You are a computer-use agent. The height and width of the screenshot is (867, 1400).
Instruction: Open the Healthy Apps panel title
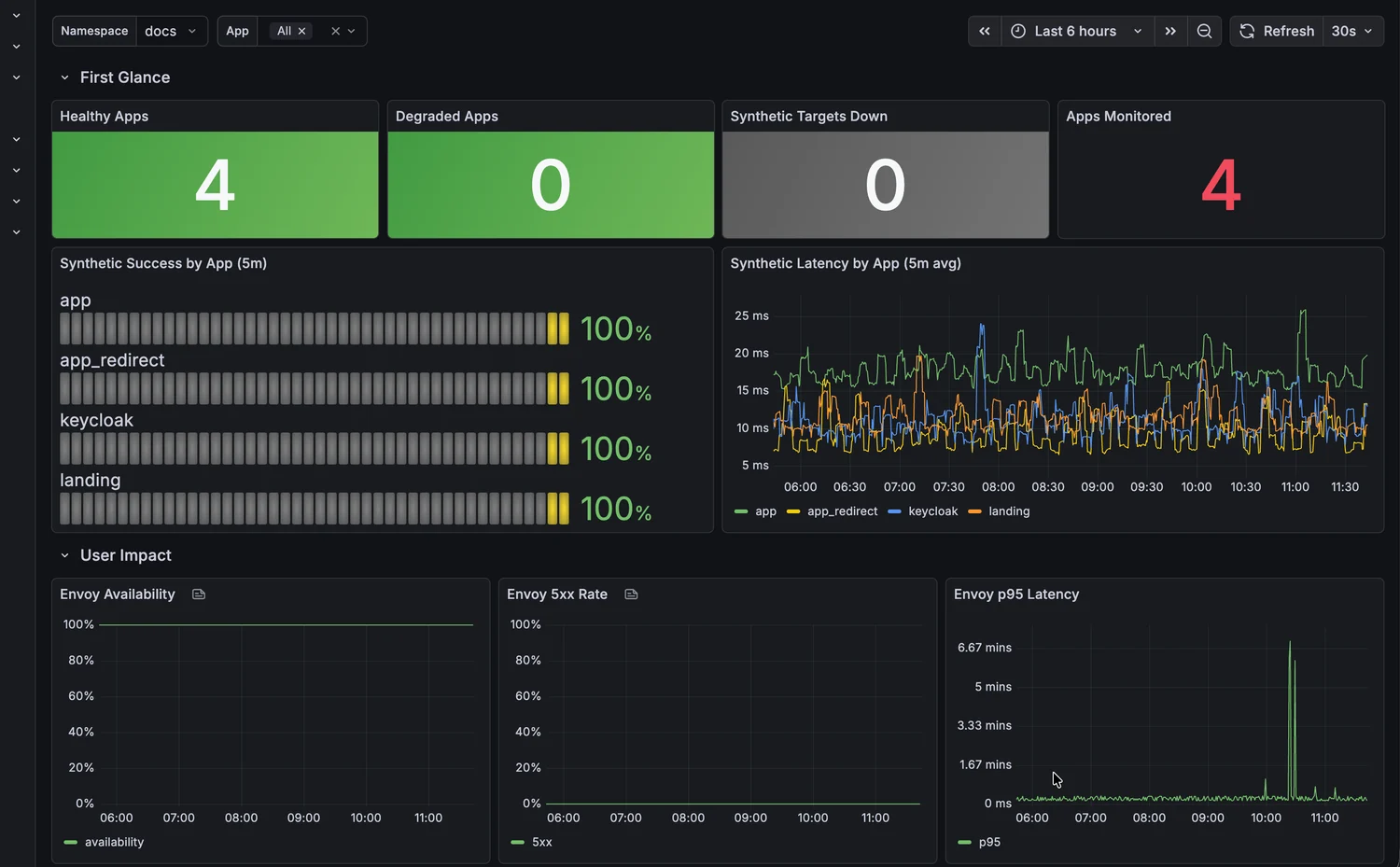pos(105,117)
